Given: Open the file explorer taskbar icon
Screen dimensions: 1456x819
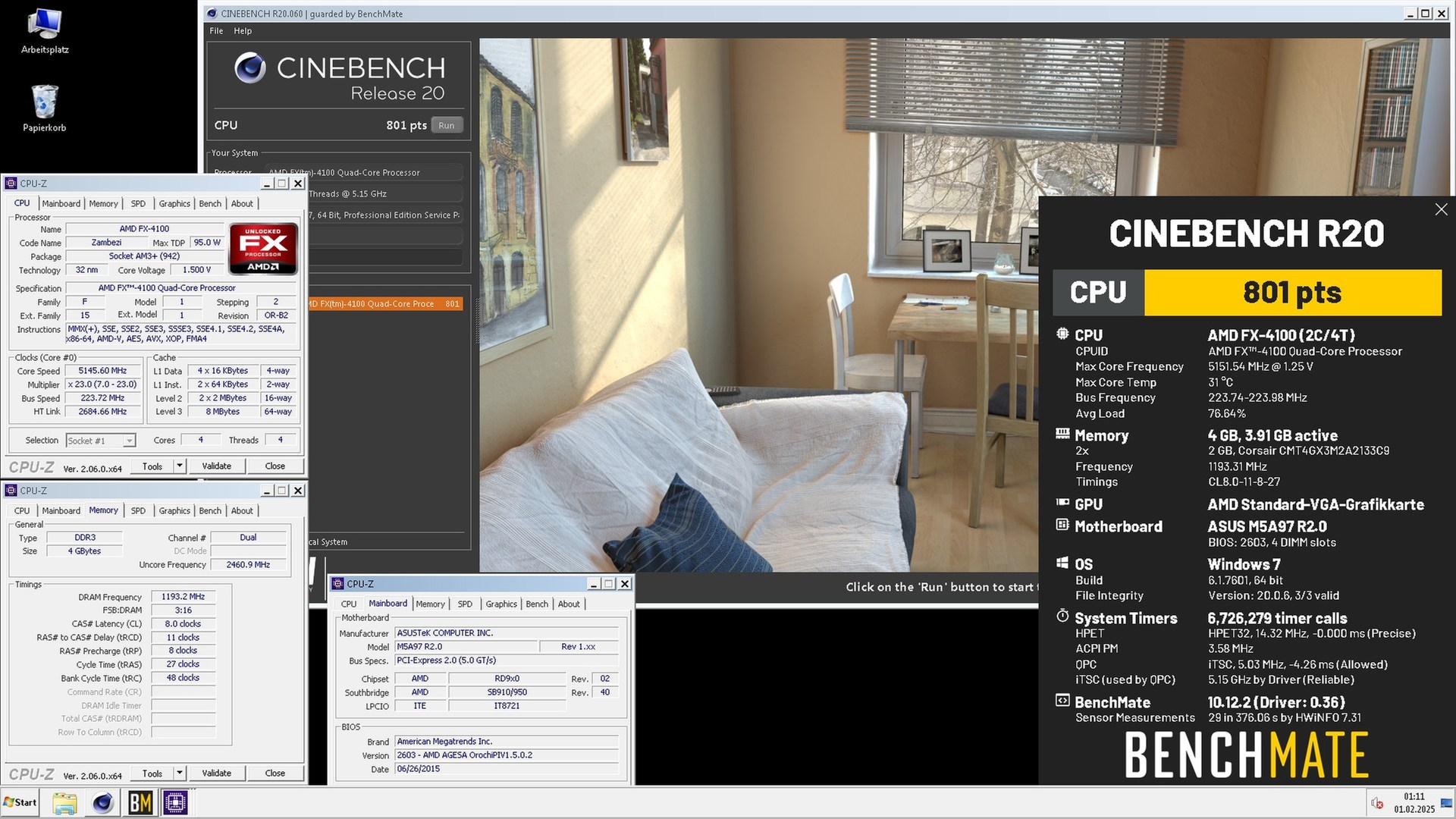Looking at the screenshot, I should tap(64, 802).
